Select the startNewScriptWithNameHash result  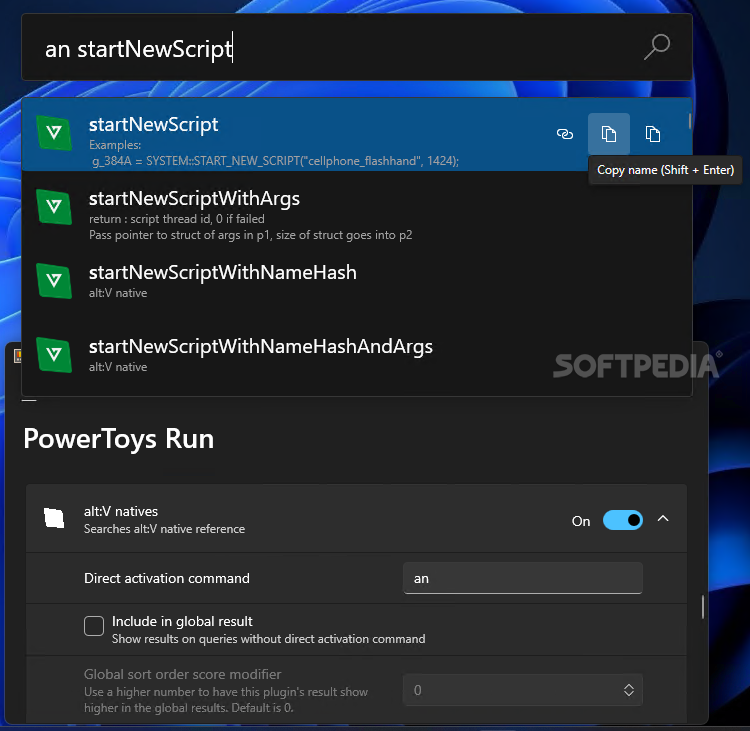[x=357, y=282]
